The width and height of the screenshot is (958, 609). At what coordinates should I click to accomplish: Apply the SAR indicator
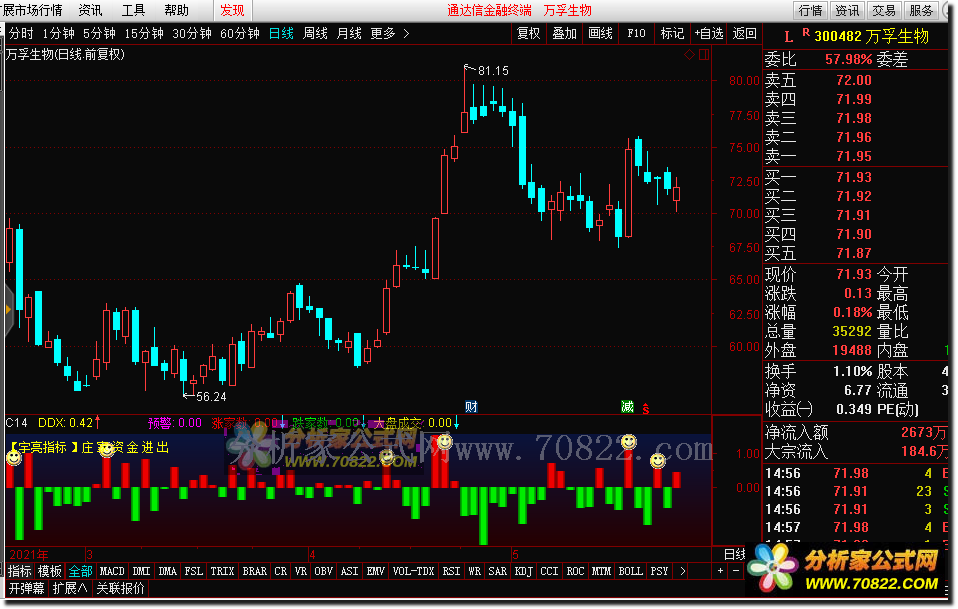tap(497, 571)
